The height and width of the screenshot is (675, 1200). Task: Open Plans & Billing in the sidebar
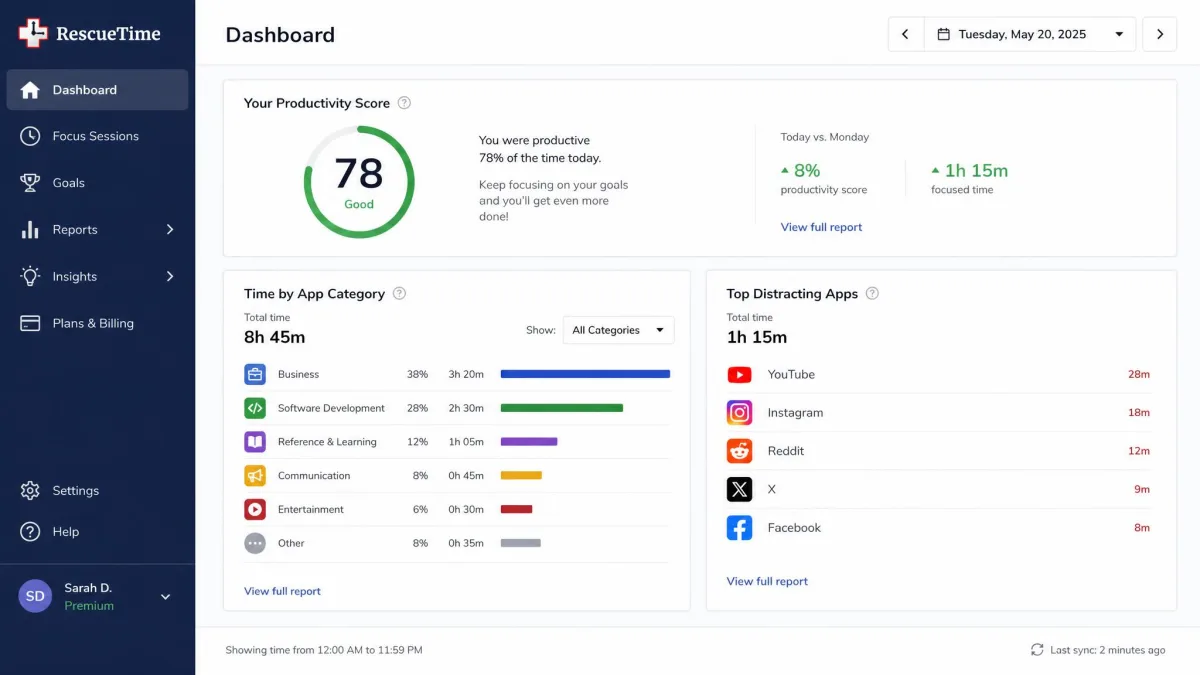click(x=97, y=323)
